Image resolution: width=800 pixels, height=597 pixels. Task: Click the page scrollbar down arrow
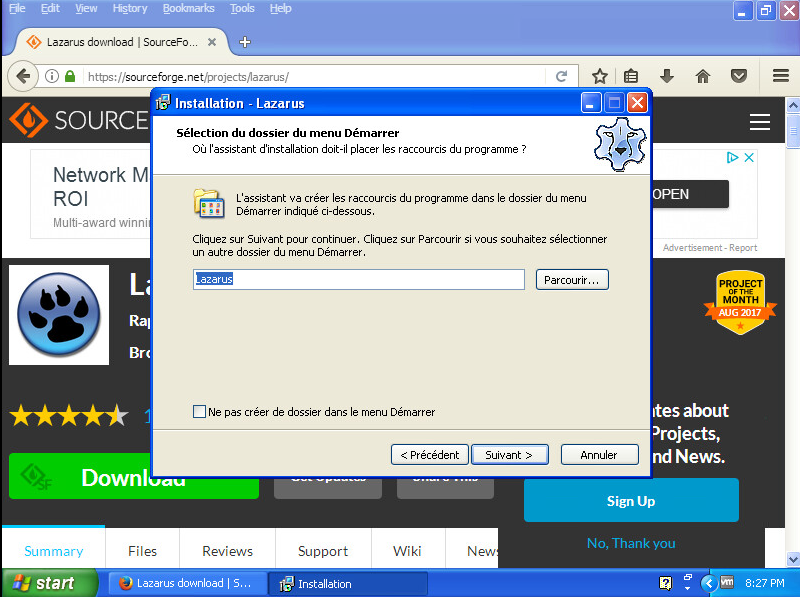793,560
